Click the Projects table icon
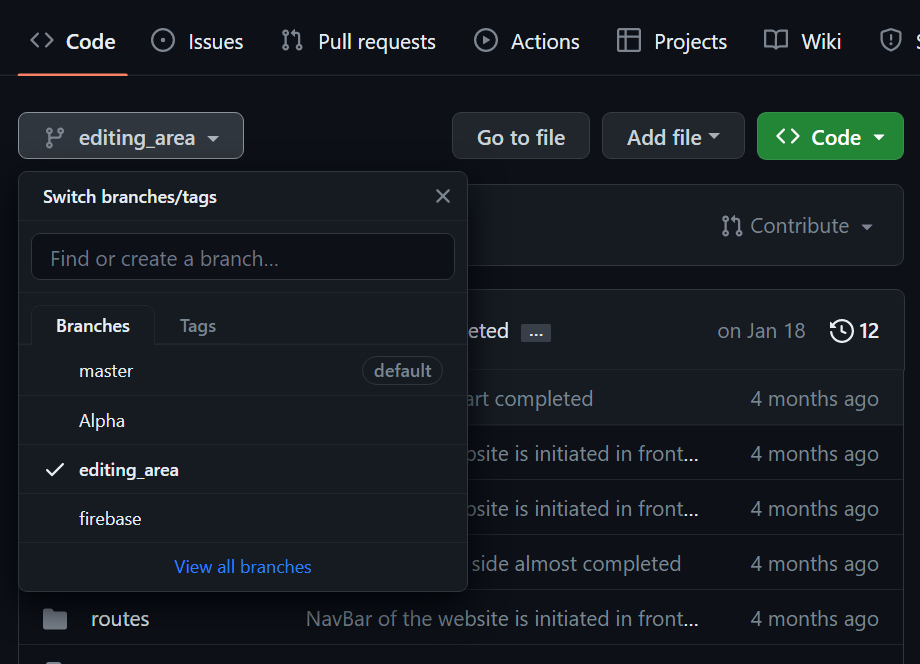 pos(629,41)
